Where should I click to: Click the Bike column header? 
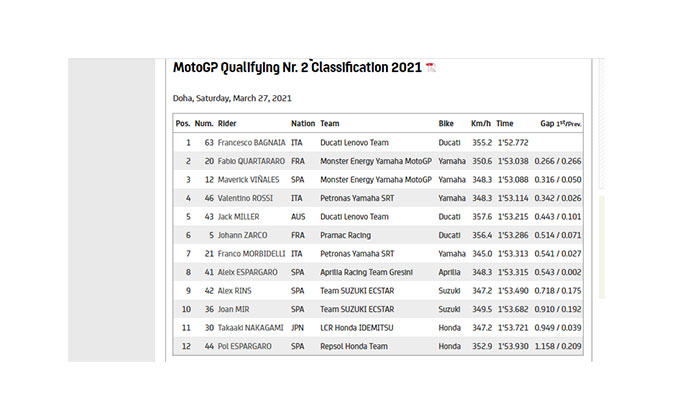pos(446,123)
